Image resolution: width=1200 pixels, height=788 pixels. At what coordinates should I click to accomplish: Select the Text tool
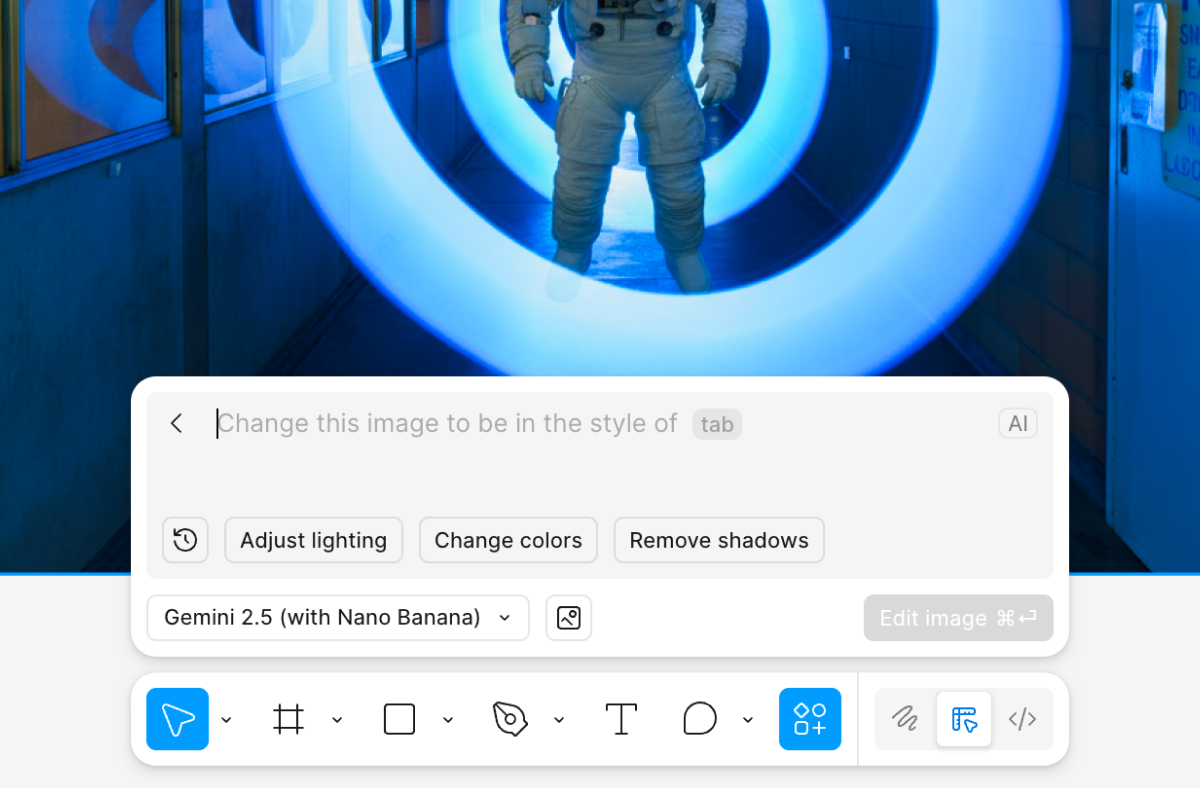[x=621, y=718]
